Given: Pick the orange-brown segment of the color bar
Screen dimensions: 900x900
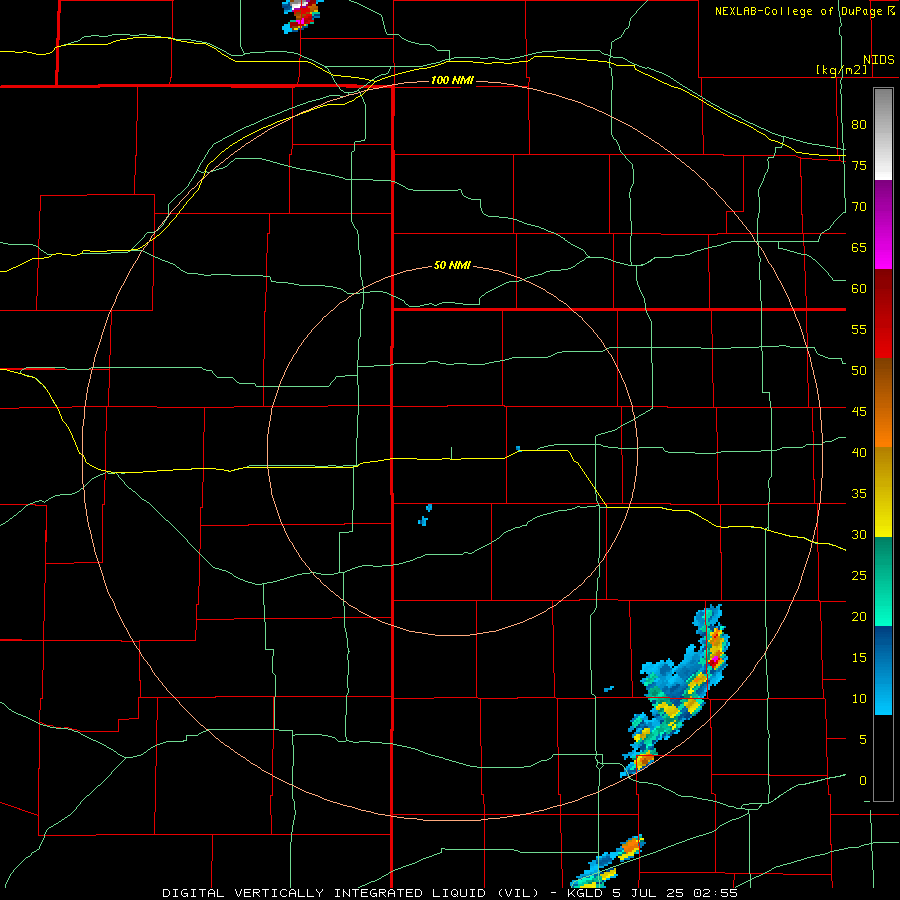Looking at the screenshot, I should click(883, 402).
